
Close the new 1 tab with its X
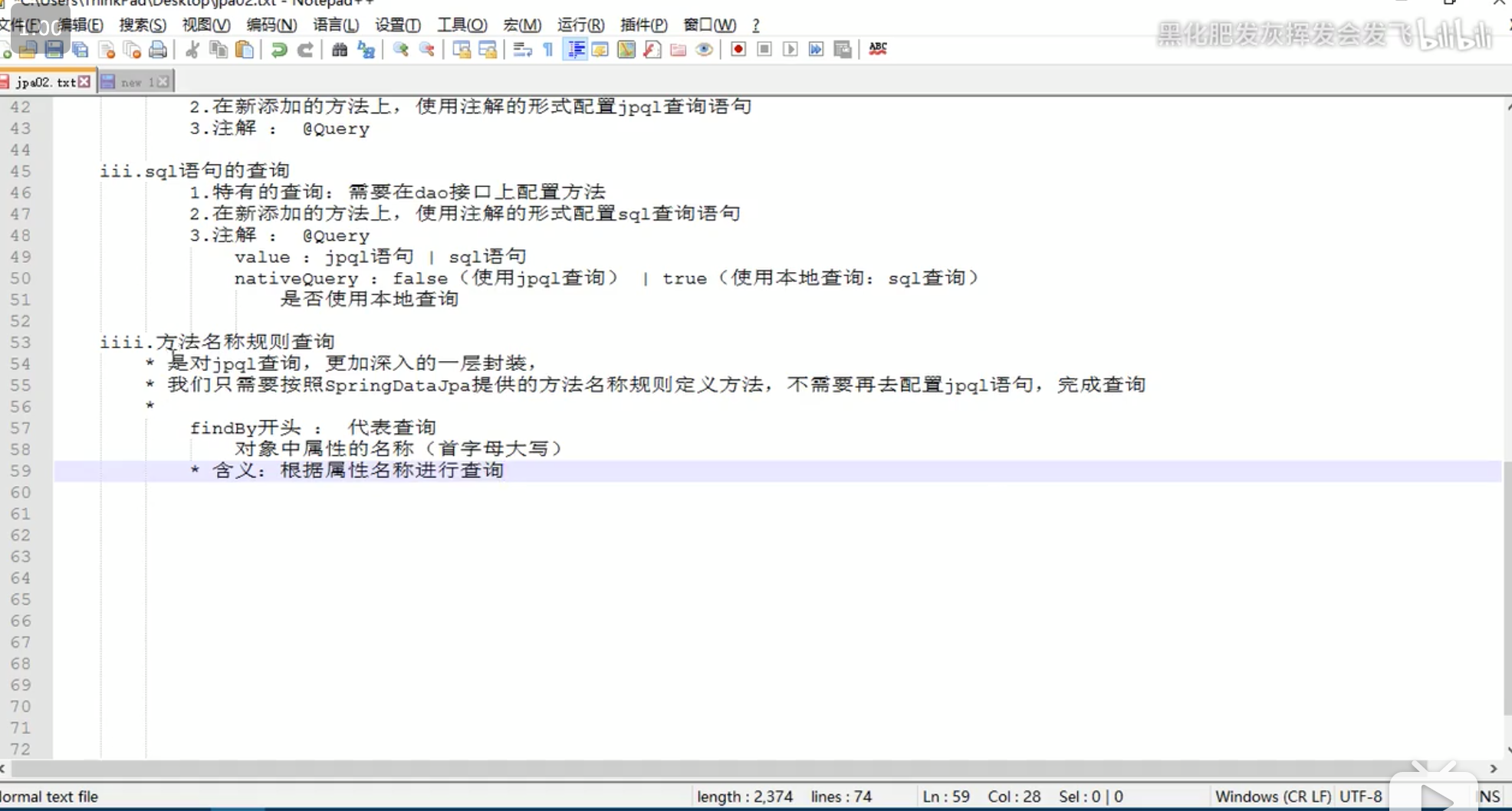point(163,82)
